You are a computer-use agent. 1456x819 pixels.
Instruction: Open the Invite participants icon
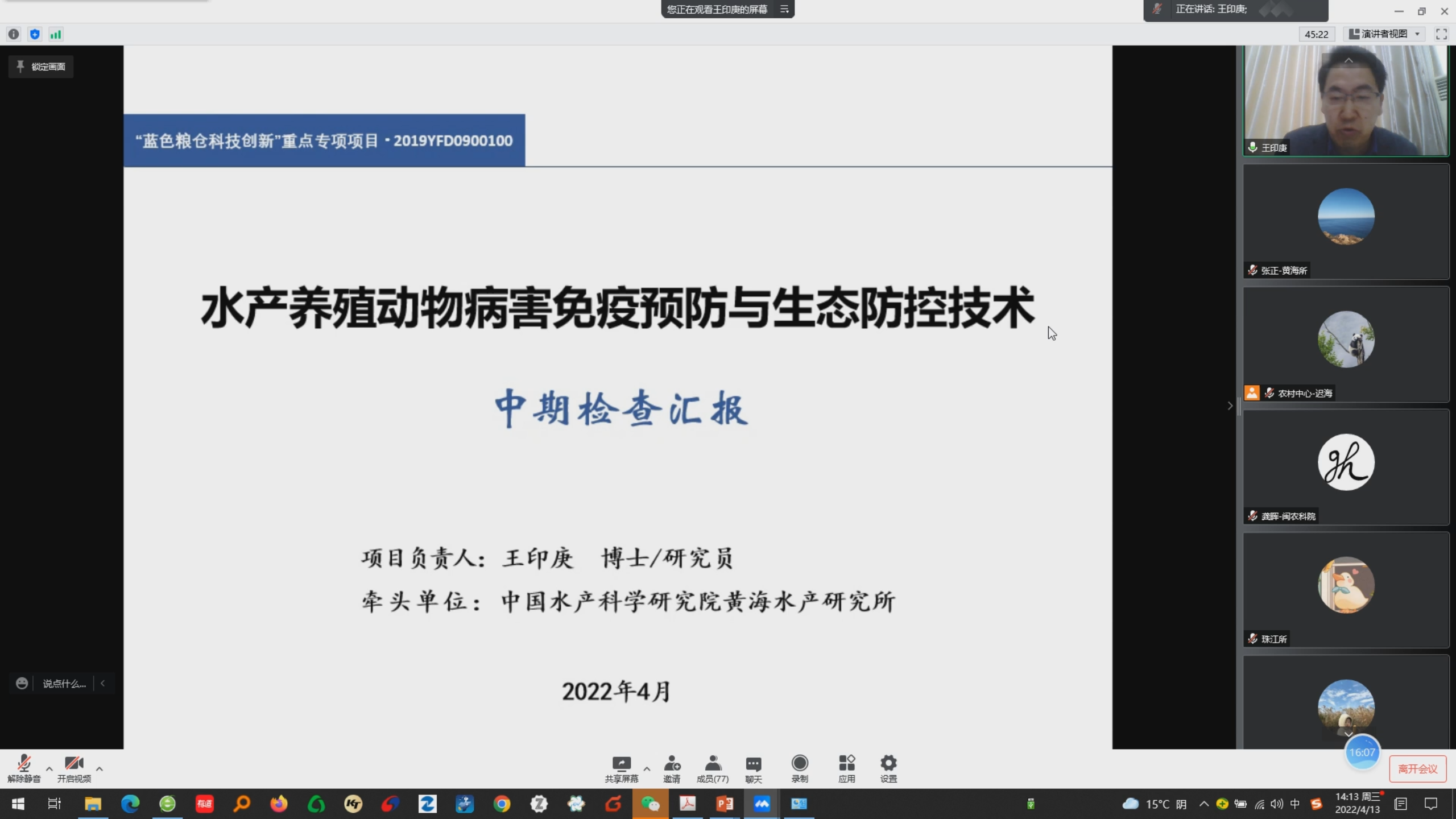click(672, 768)
